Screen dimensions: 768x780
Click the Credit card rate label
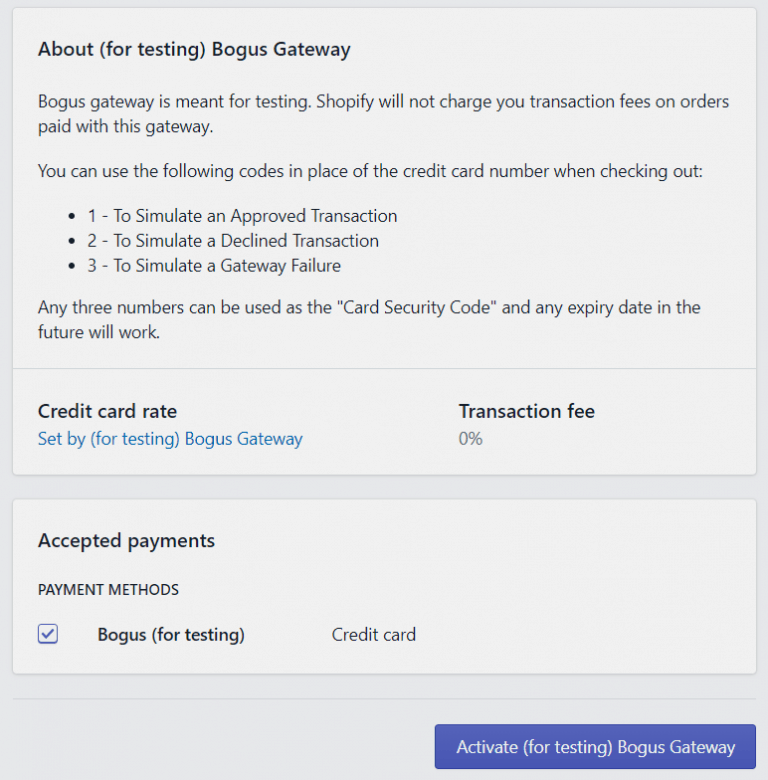point(107,411)
